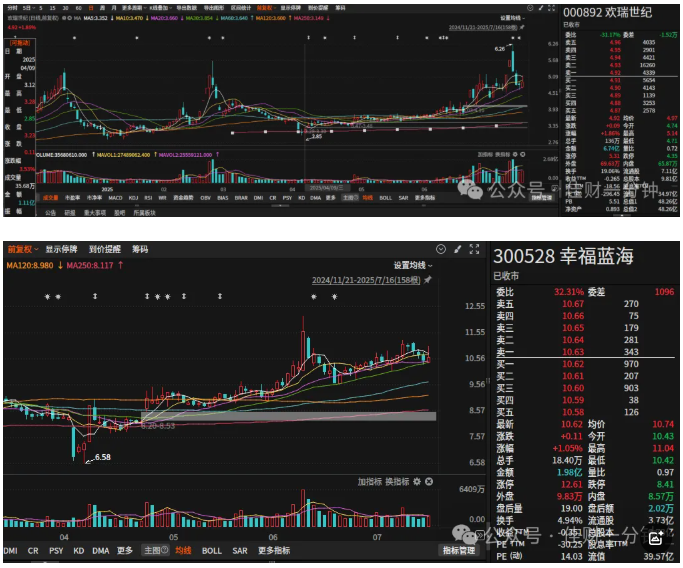Click the pin icon beside lower date range
This screenshot has width=683, height=568.
click(428, 280)
